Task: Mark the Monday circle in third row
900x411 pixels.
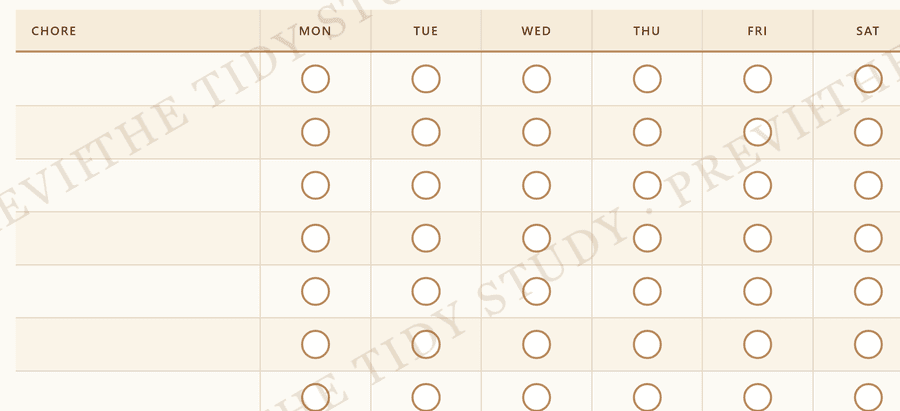Action: click(x=315, y=185)
